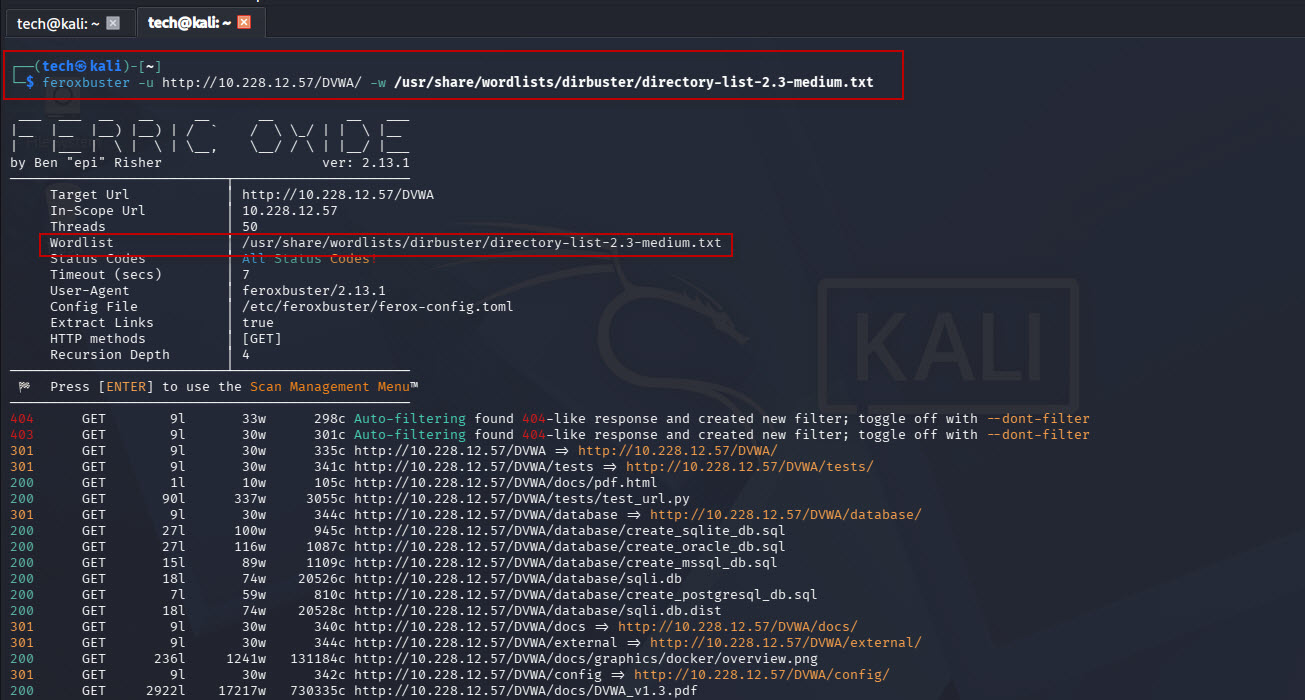Click the -u target URL in the command line
The width and height of the screenshot is (1305, 700).
261,82
